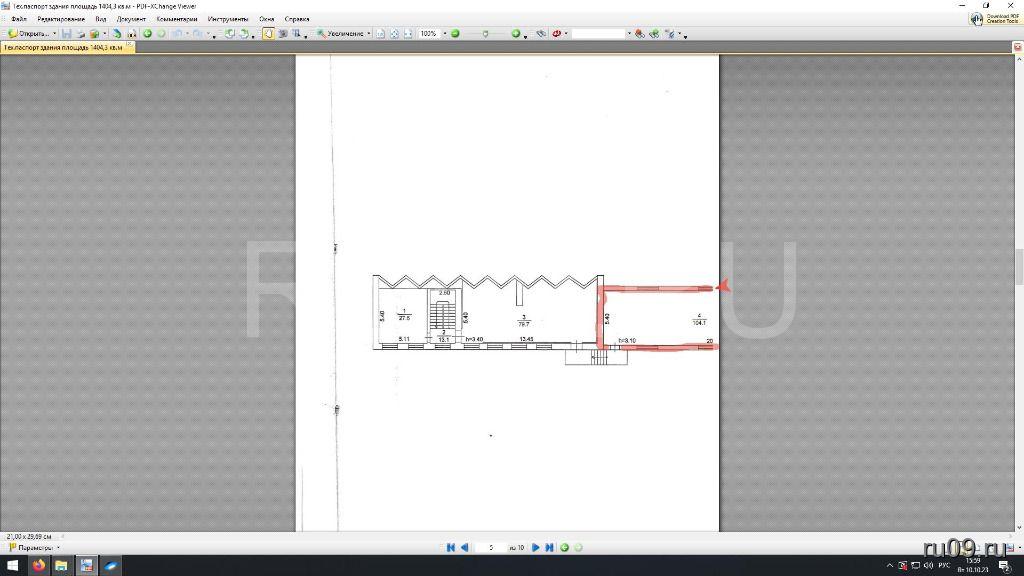Select the Hand tool in the toolbar
Viewport: 1024px width, 576px height.
pyautogui.click(x=268, y=33)
